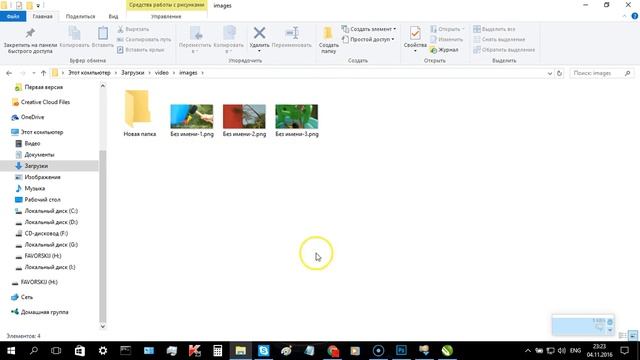
Task: Click Загрузки in the address breadcrumb
Action: (x=133, y=73)
